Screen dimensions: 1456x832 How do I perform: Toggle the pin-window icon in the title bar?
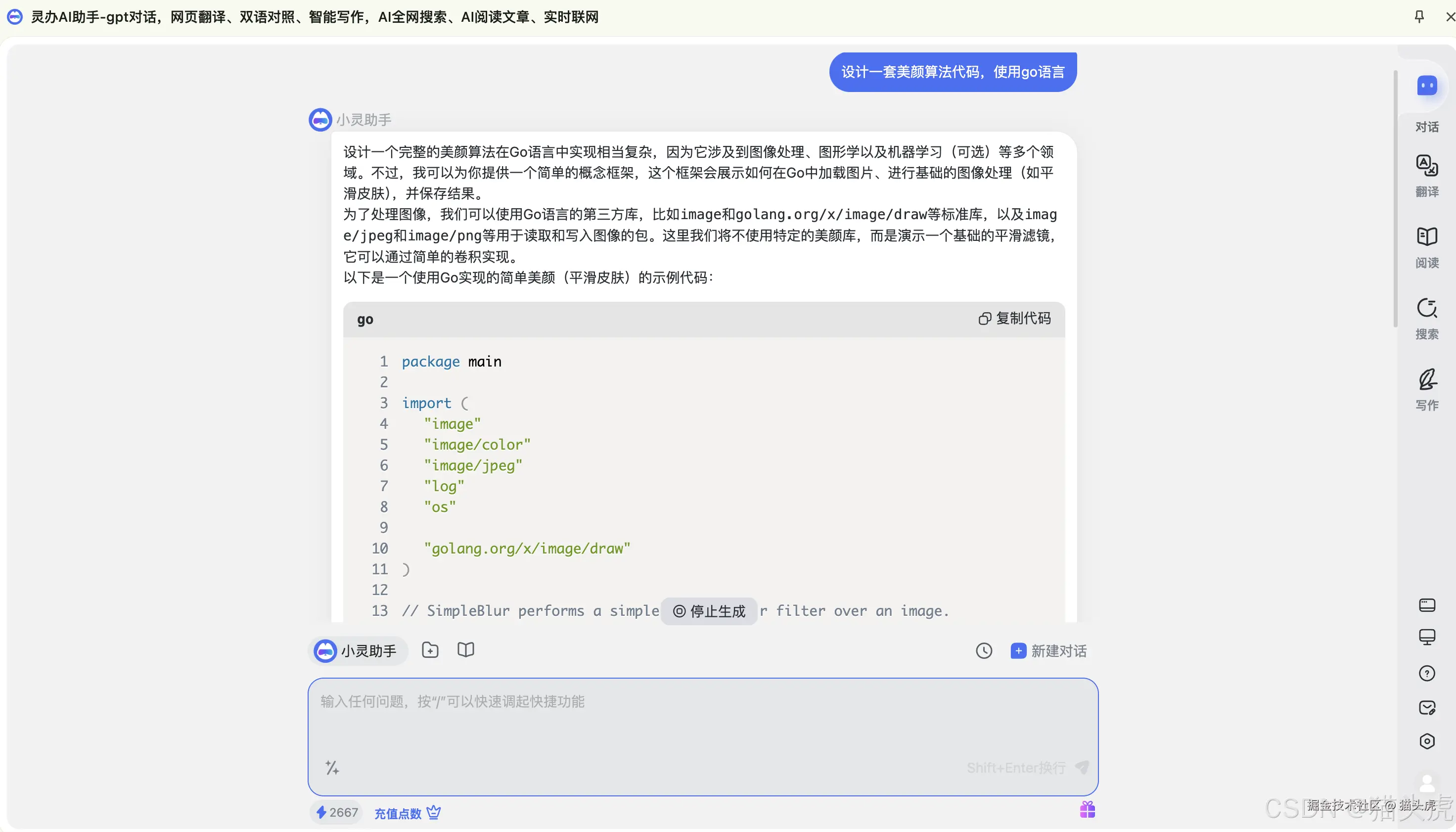pos(1420,17)
